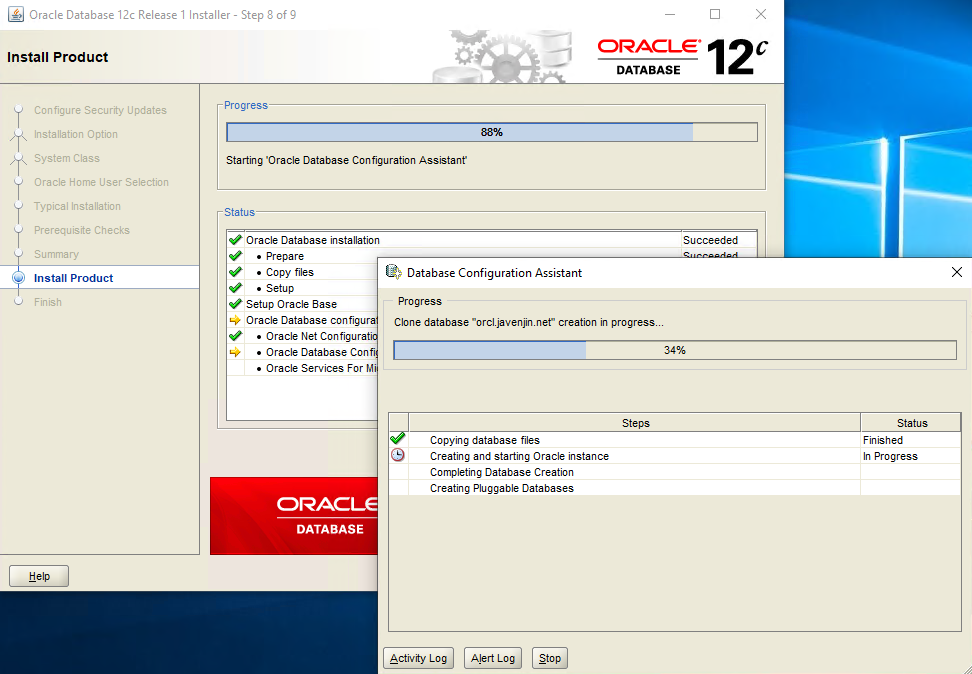The height and width of the screenshot is (674, 972).
Task: Close the Database Configuration Assistant dialog
Action: tap(957, 272)
